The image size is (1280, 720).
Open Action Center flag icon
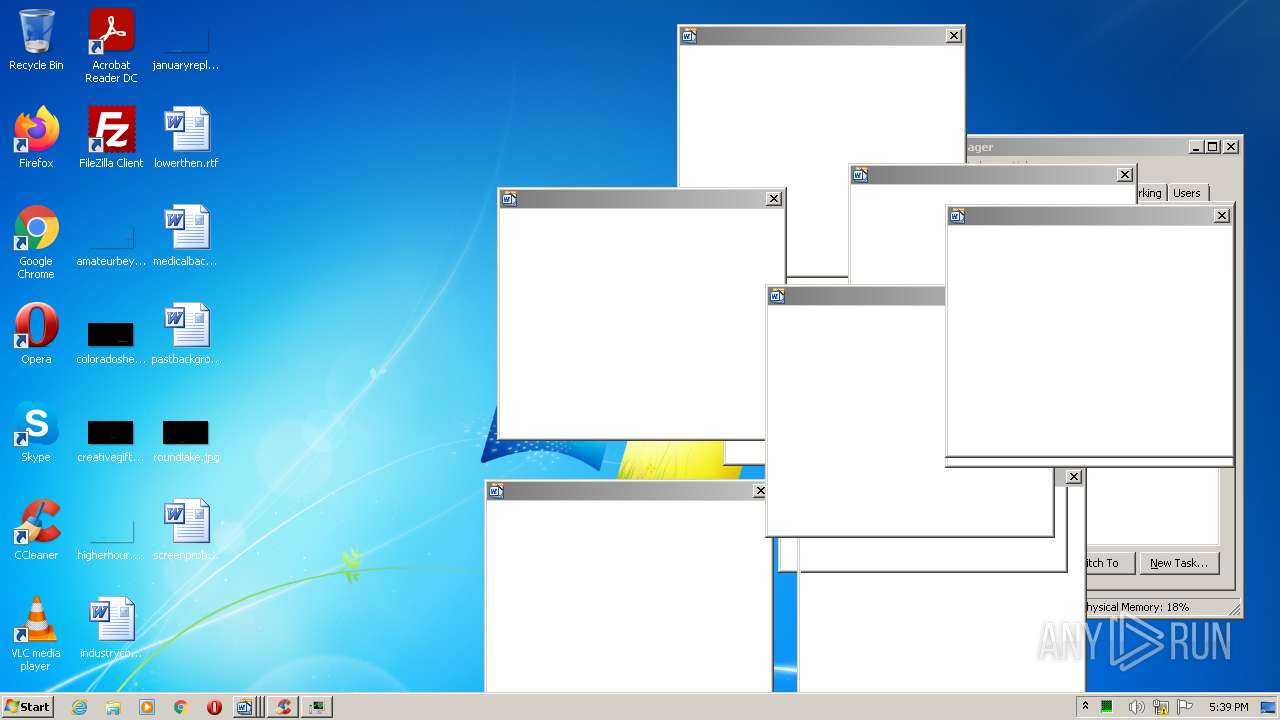click(x=1185, y=707)
